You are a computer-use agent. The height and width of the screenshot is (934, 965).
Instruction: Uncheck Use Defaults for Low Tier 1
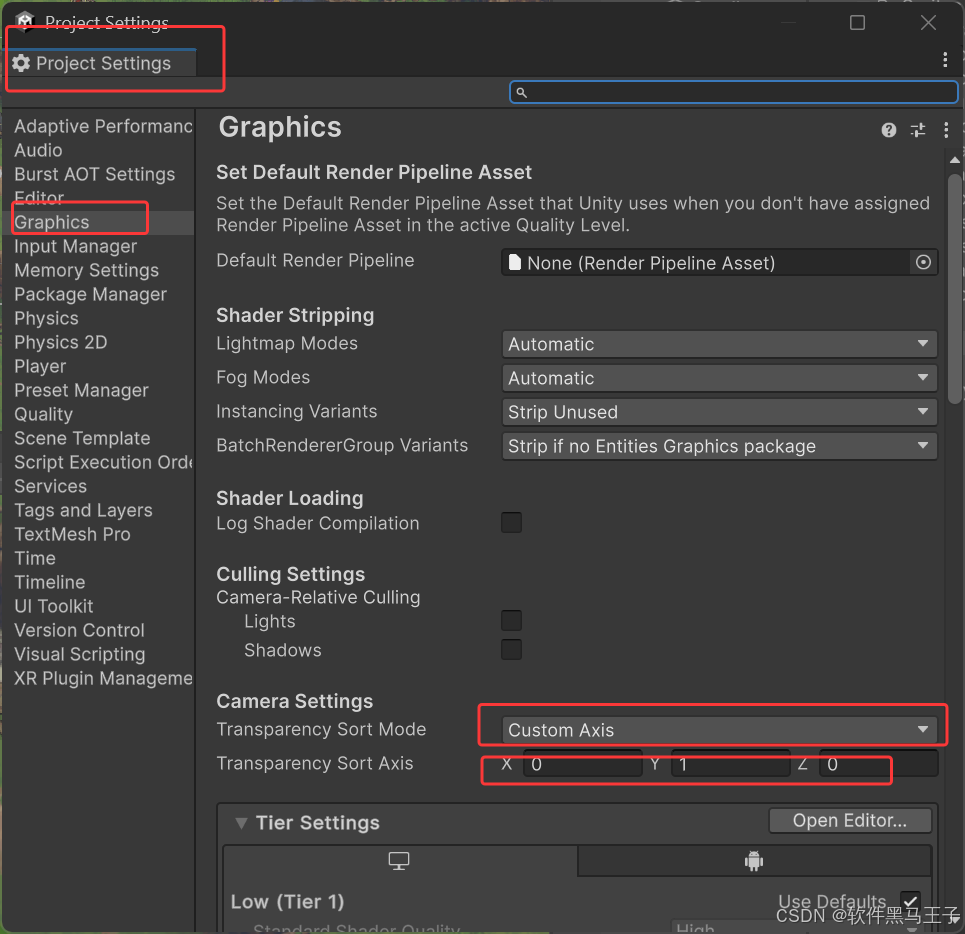tap(910, 901)
